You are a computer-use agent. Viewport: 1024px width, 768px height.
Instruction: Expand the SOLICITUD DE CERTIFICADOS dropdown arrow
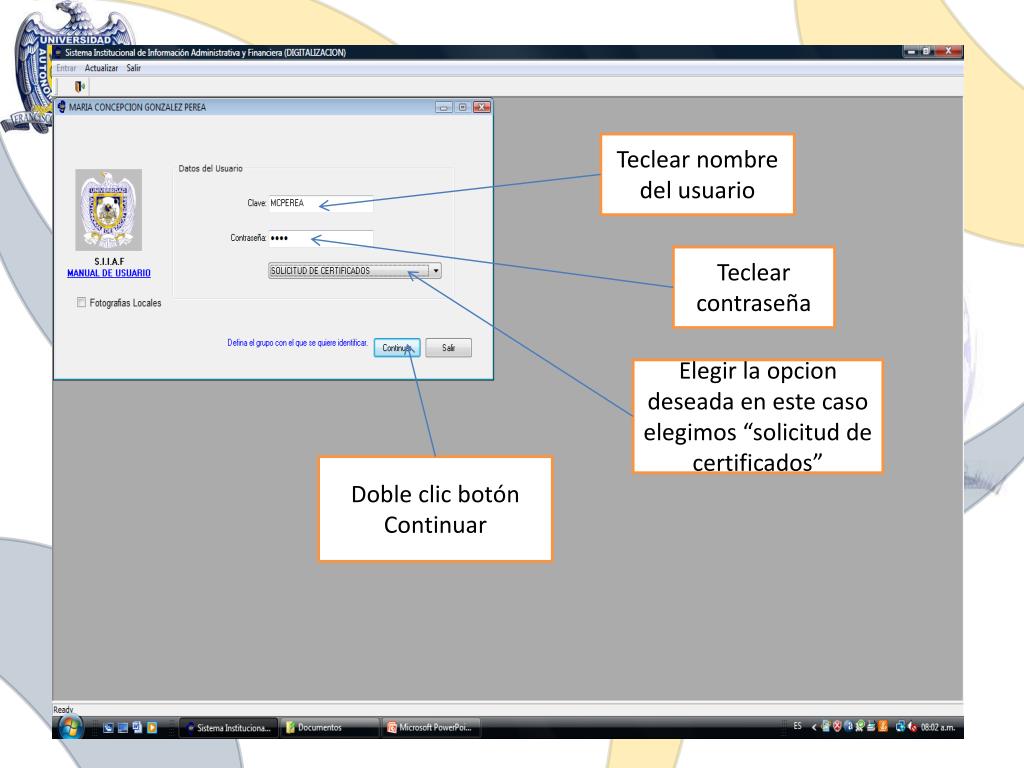(x=435, y=270)
